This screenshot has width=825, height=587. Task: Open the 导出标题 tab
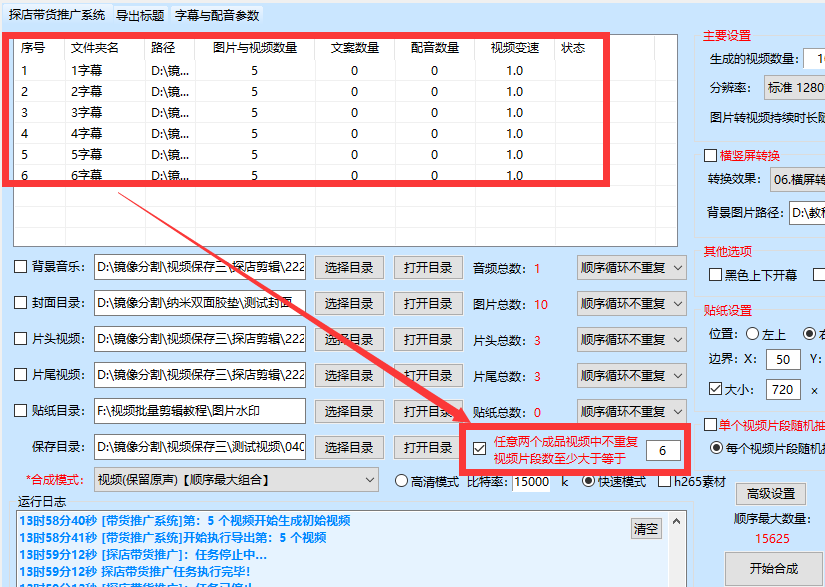[140, 15]
